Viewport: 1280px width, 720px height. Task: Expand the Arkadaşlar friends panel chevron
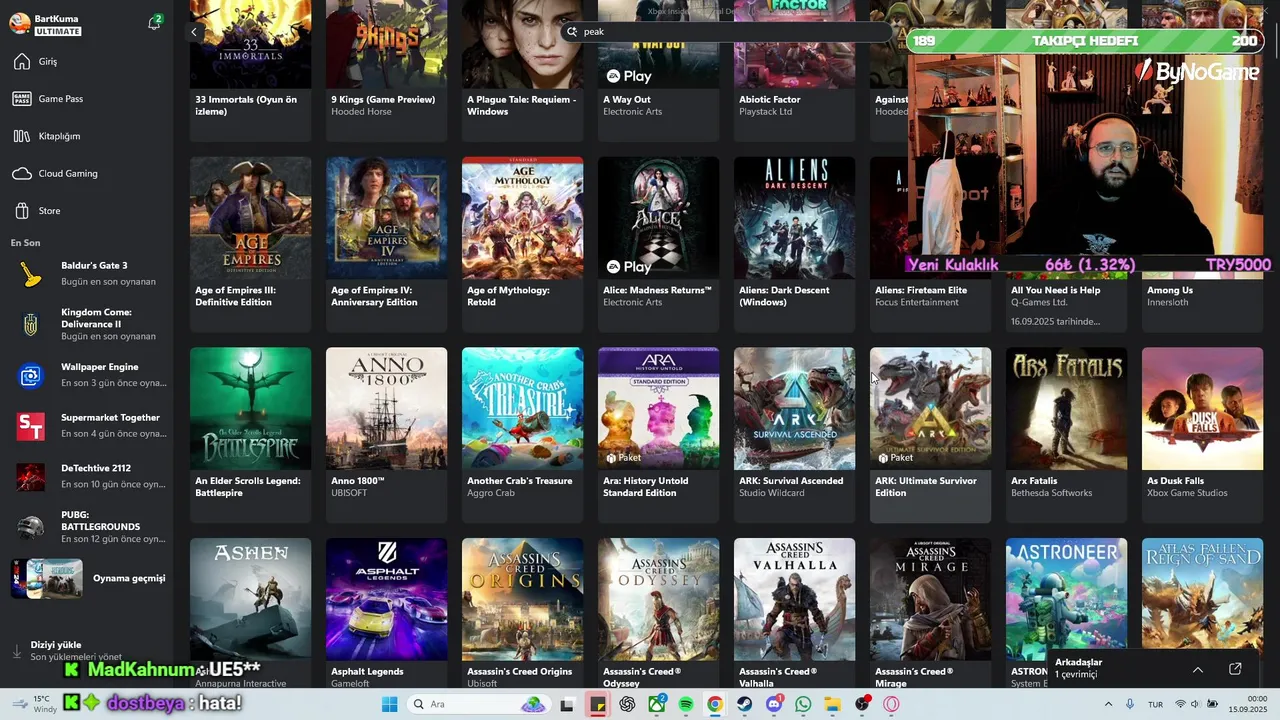point(1197,669)
